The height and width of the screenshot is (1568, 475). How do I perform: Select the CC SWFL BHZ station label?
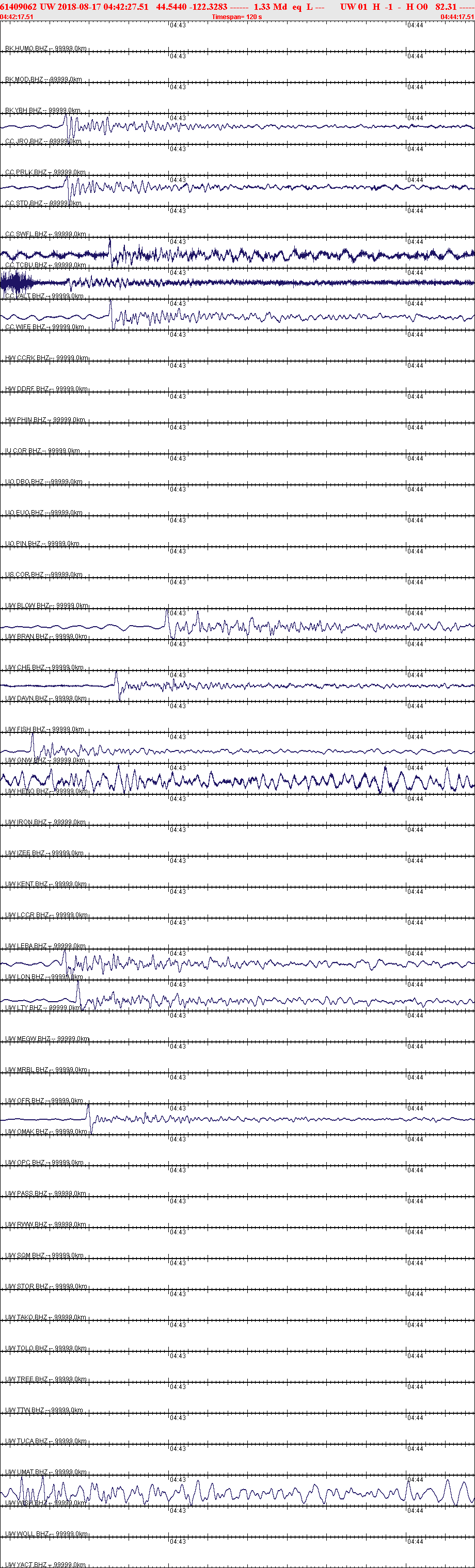[45, 234]
